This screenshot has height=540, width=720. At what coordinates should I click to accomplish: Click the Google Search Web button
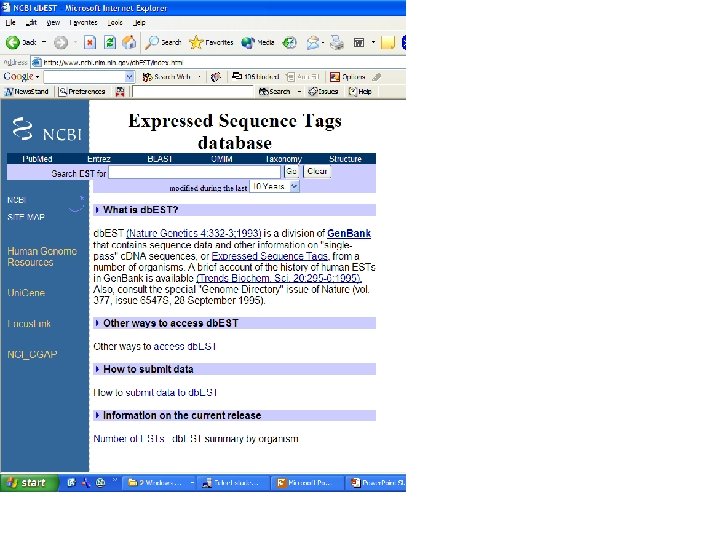click(167, 77)
